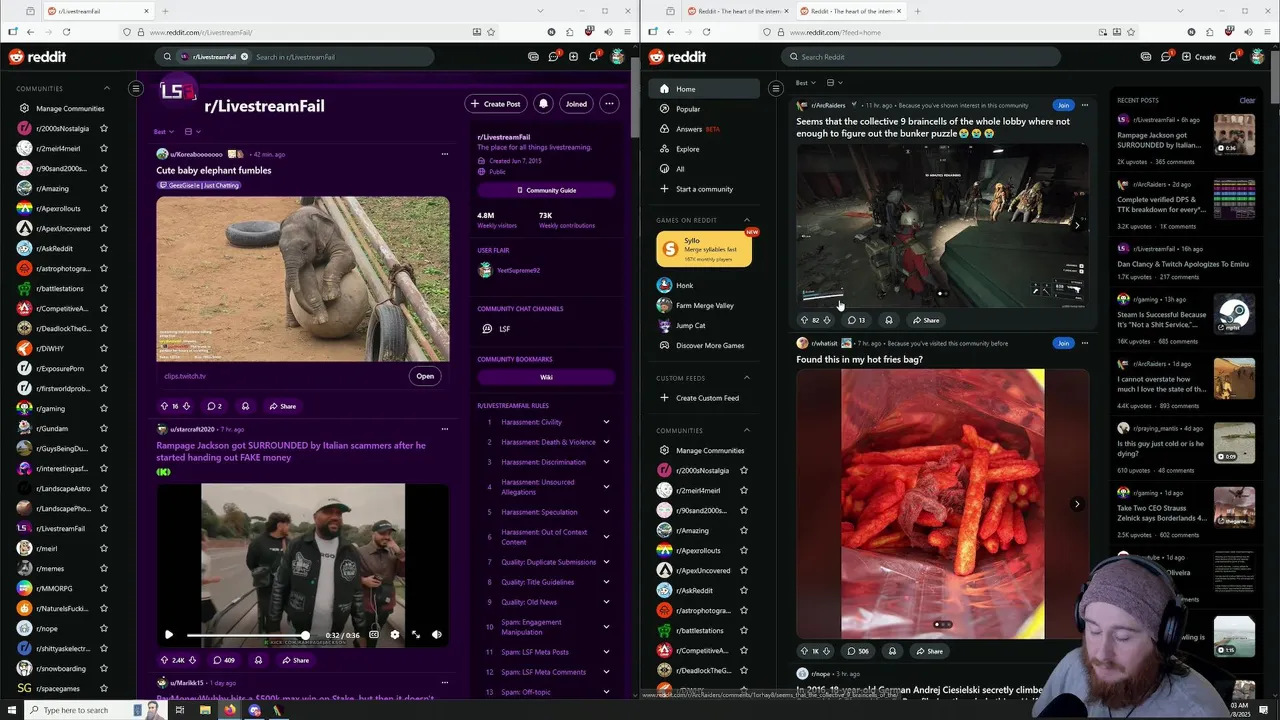Favorite r/Apexrollouts star in right window
1280x720 pixels.
click(744, 550)
